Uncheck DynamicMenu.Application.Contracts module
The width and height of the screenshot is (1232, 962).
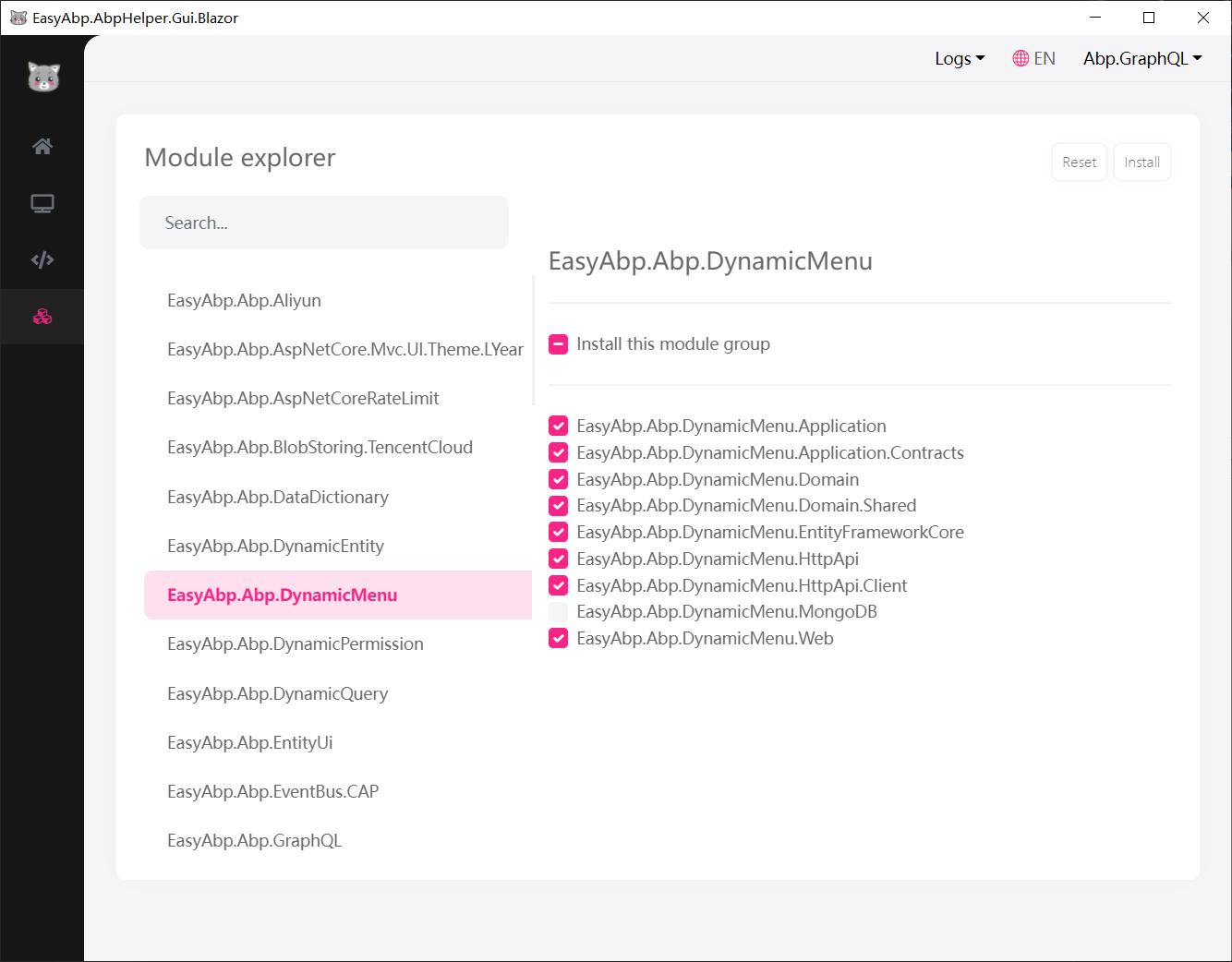coord(558,452)
